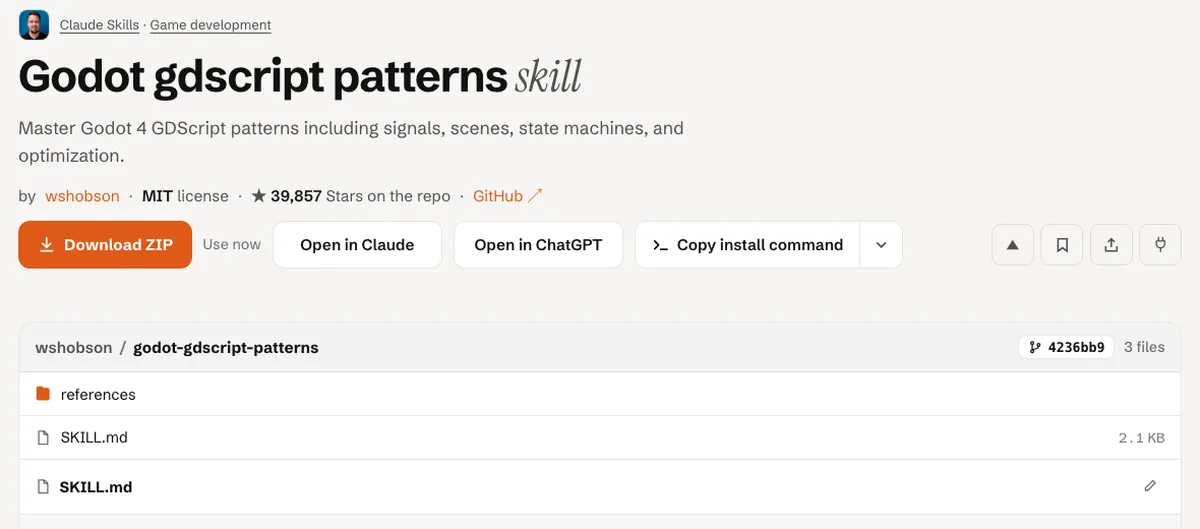Open the Claude Skills breadcrumb link
Screen dimensions: 1200x529
99,25
